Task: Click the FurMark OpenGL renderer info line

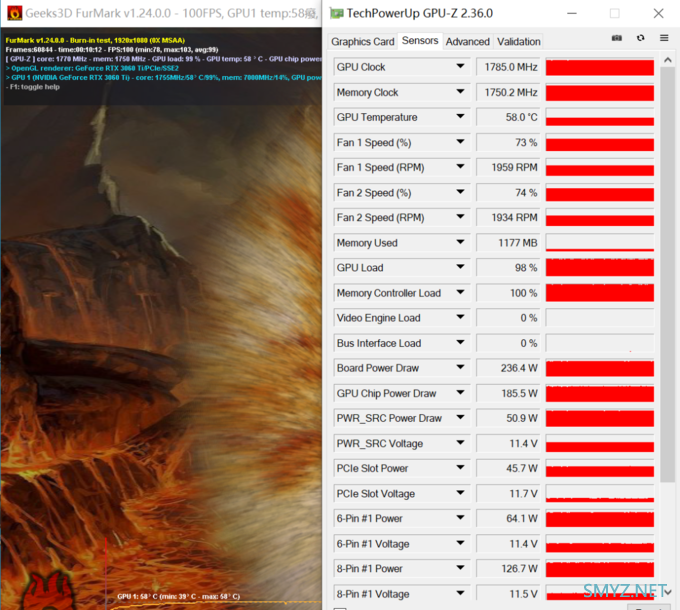Action: 92,68
